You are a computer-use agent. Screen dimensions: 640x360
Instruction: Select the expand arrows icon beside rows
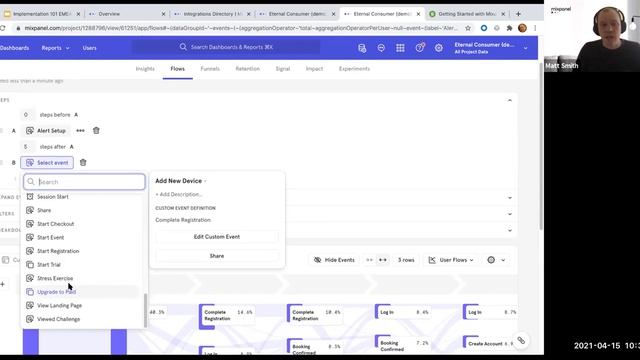[383, 260]
